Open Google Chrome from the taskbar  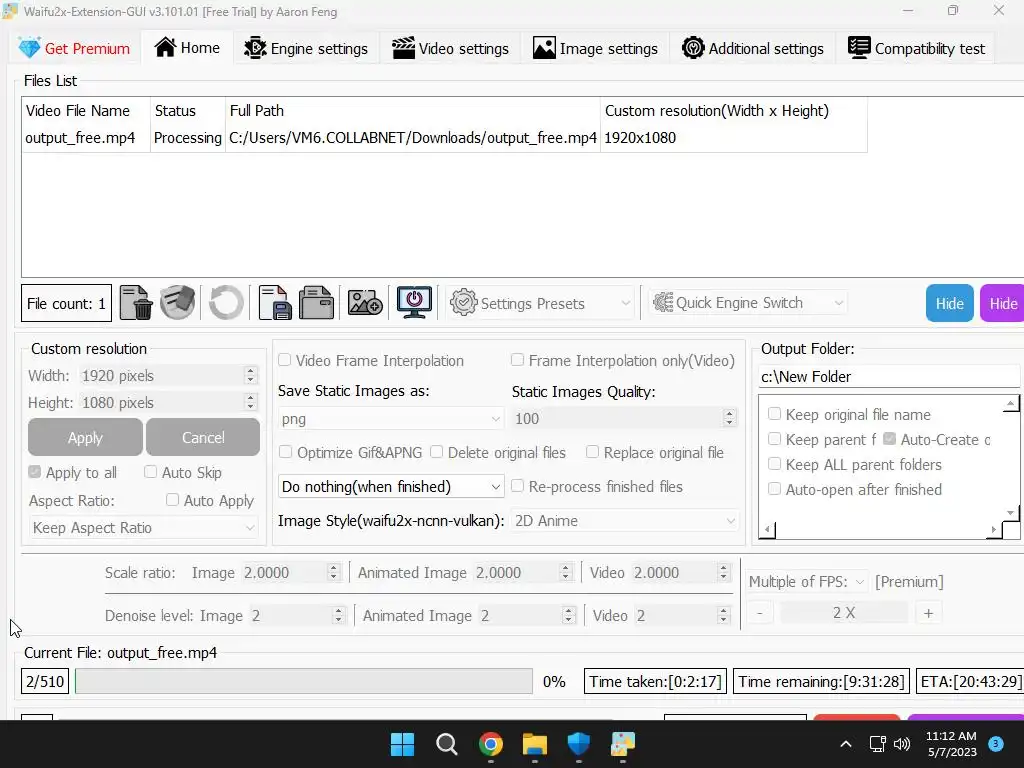point(490,744)
